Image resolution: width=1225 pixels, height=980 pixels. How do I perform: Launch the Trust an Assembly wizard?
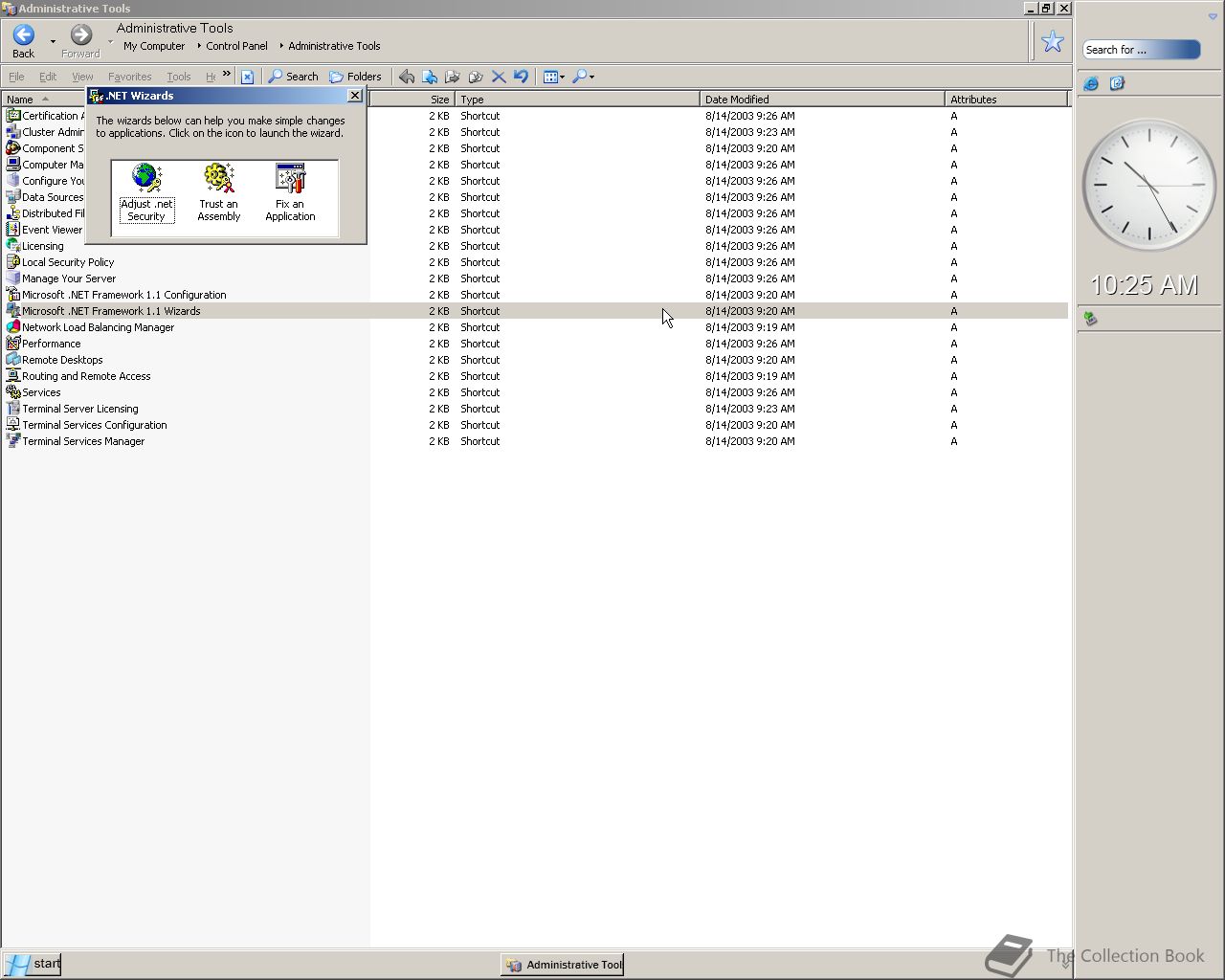[219, 192]
